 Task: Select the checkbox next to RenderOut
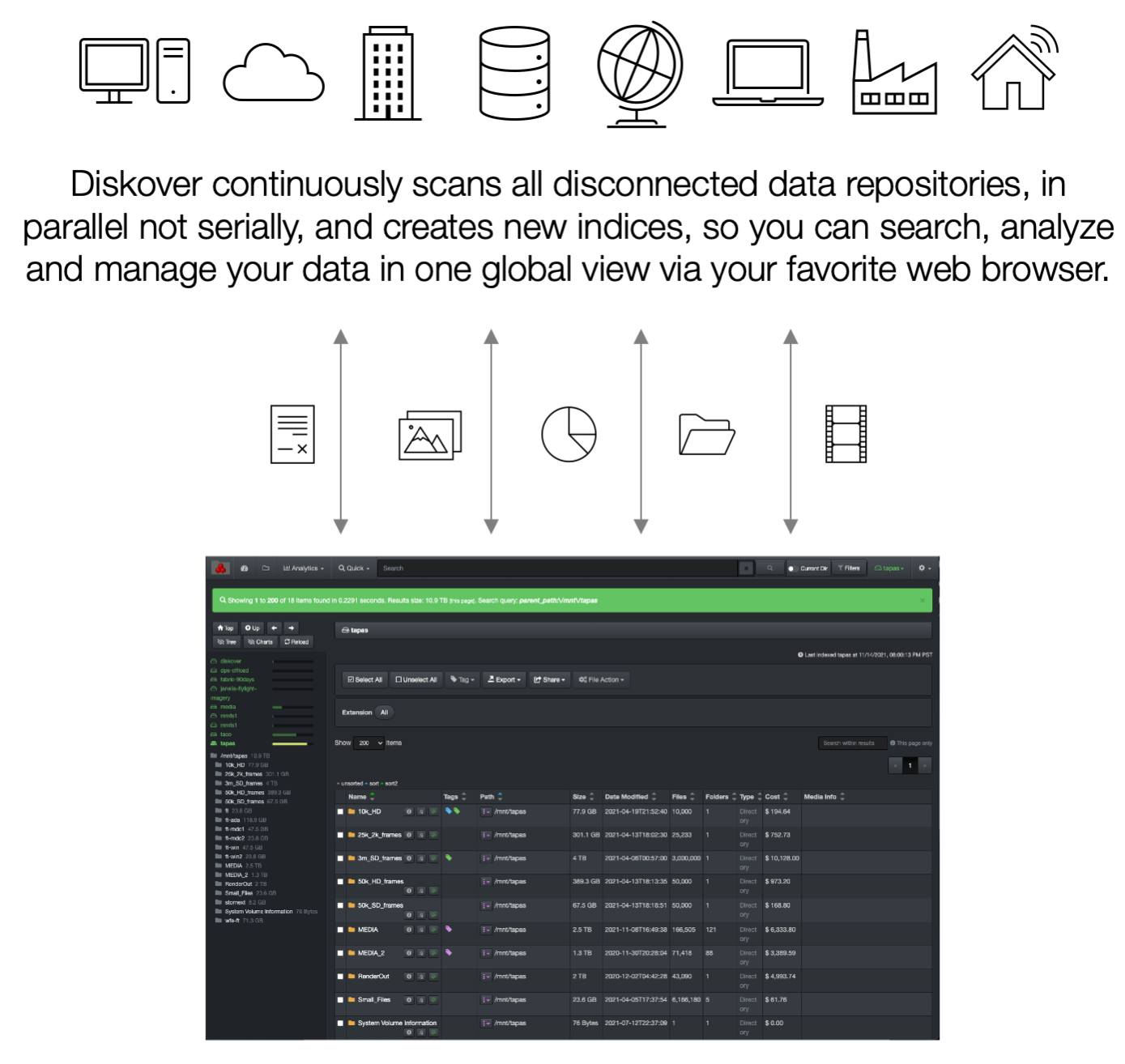pos(340,976)
